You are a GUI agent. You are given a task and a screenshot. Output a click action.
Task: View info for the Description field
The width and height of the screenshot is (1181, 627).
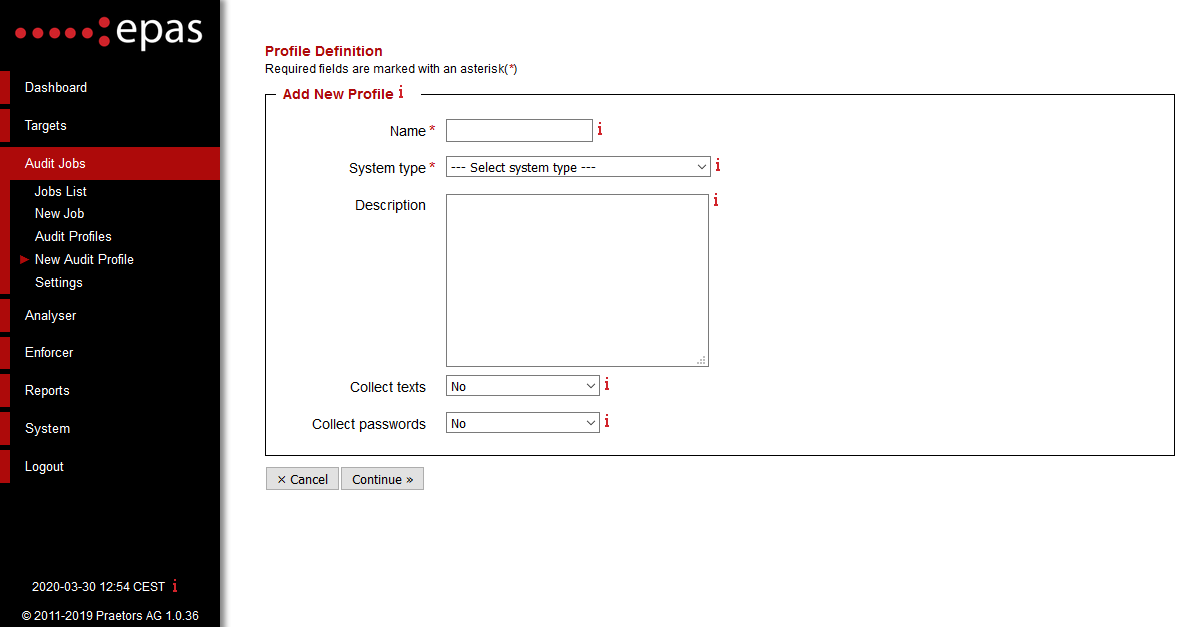715,200
